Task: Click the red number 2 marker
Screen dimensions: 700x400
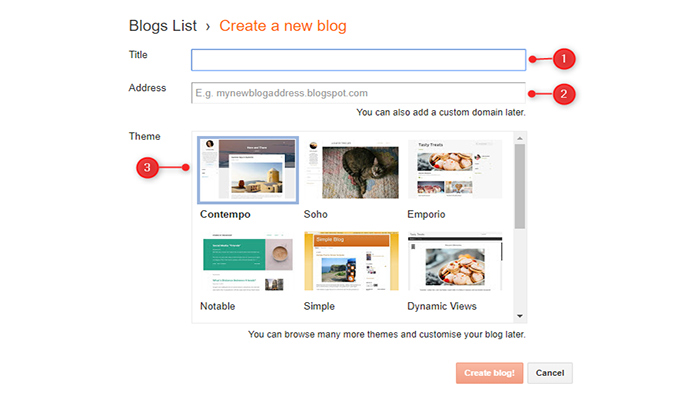Action: [563, 94]
